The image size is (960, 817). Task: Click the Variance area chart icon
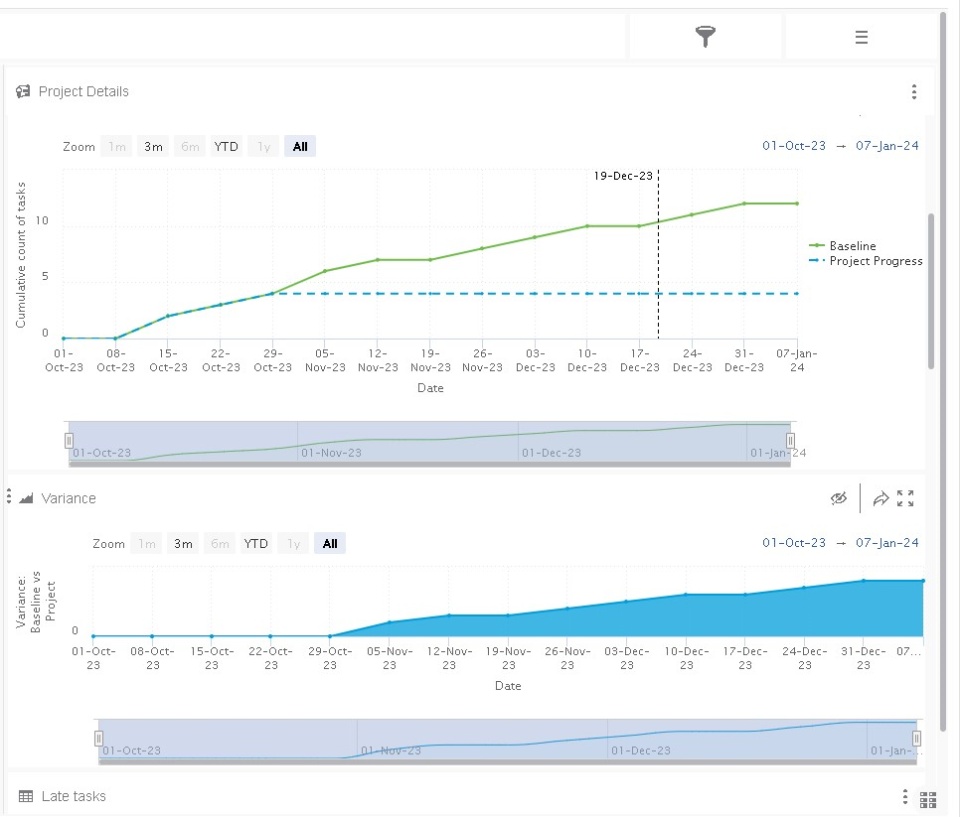26,499
